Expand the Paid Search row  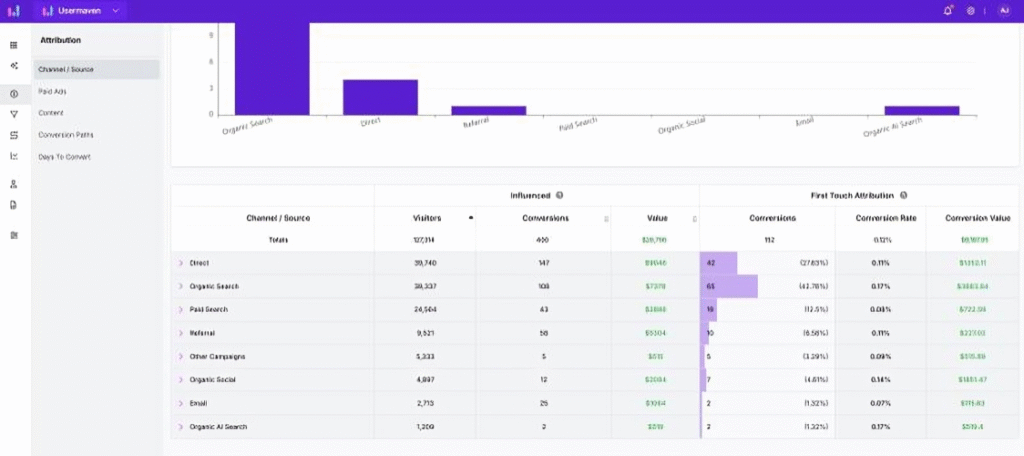181,310
